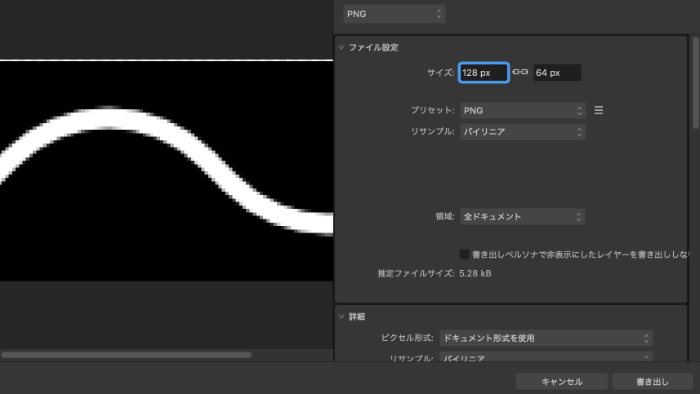Click the white wave preview image
The height and width of the screenshot is (394, 700).
(166, 170)
